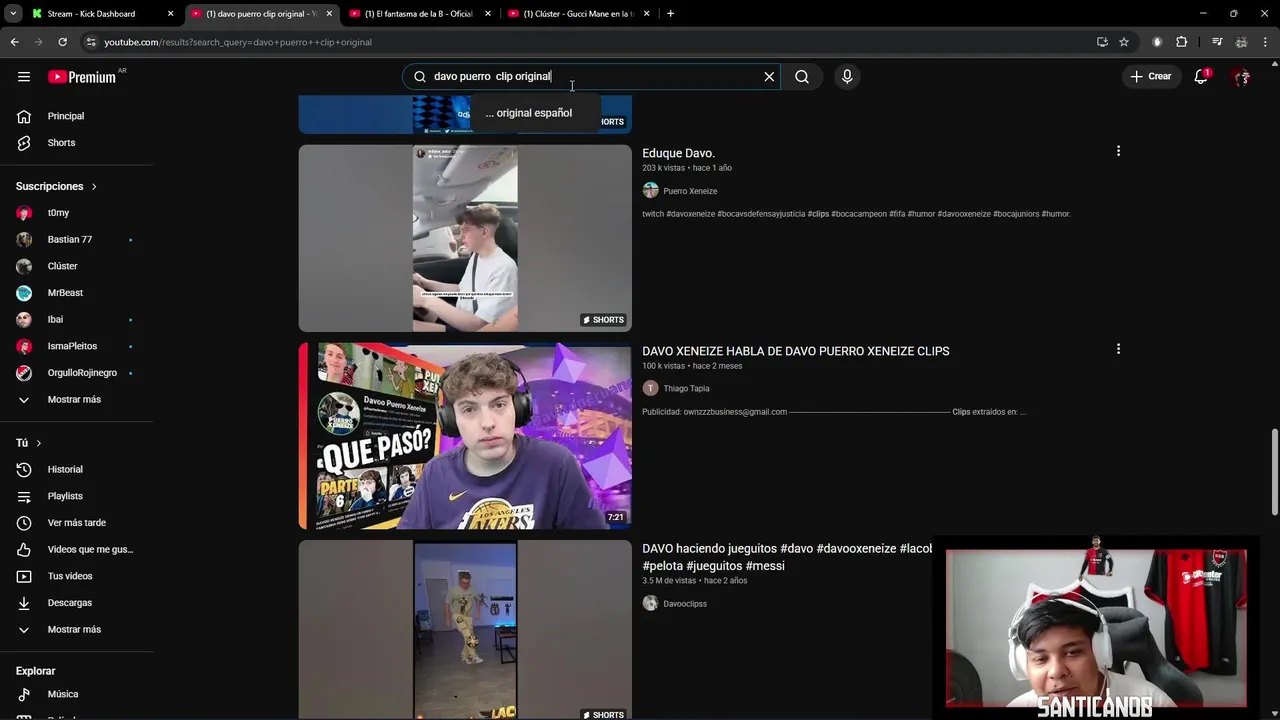The height and width of the screenshot is (720, 1280).
Task: Open QUE PASÓ 7:21 video thumbnail
Action: click(x=465, y=436)
